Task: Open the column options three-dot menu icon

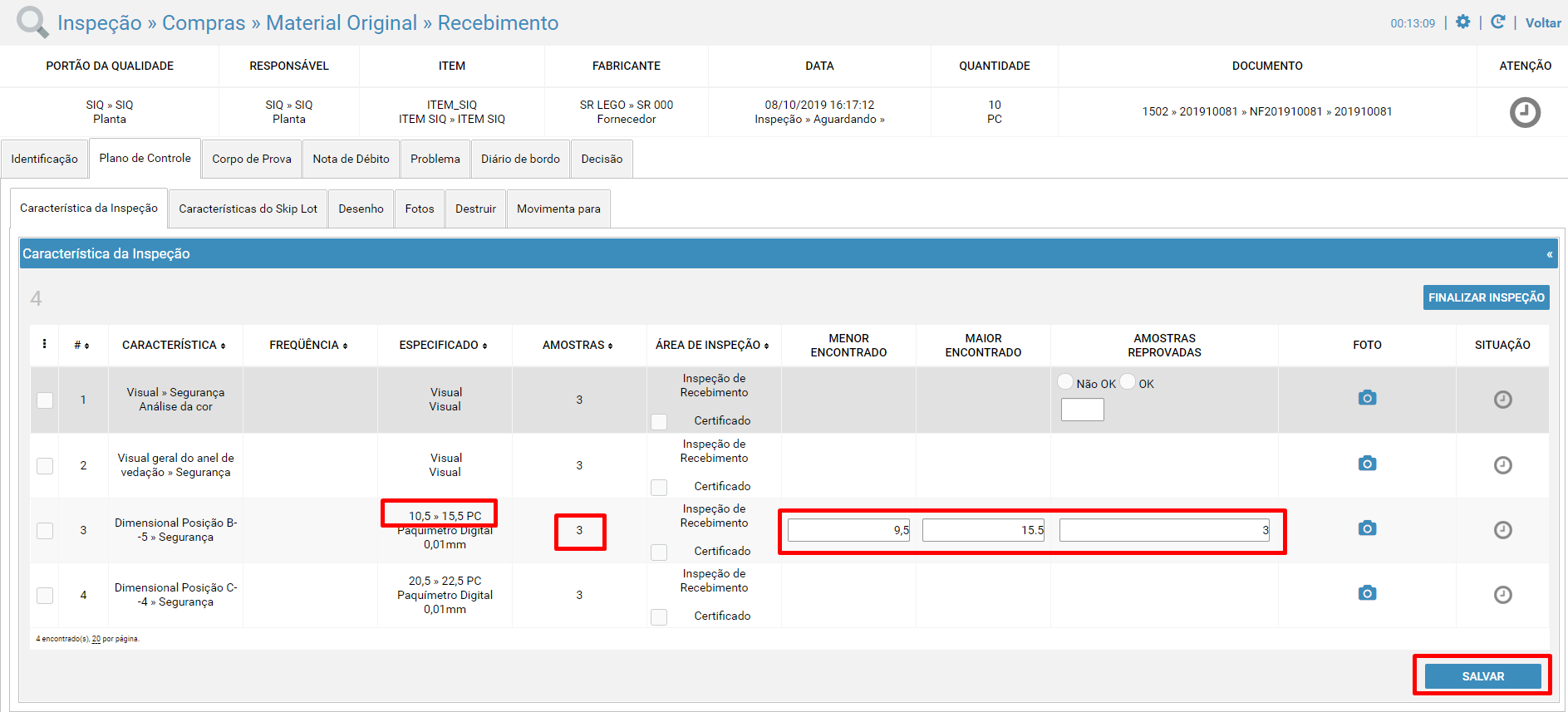Action: pos(44,344)
